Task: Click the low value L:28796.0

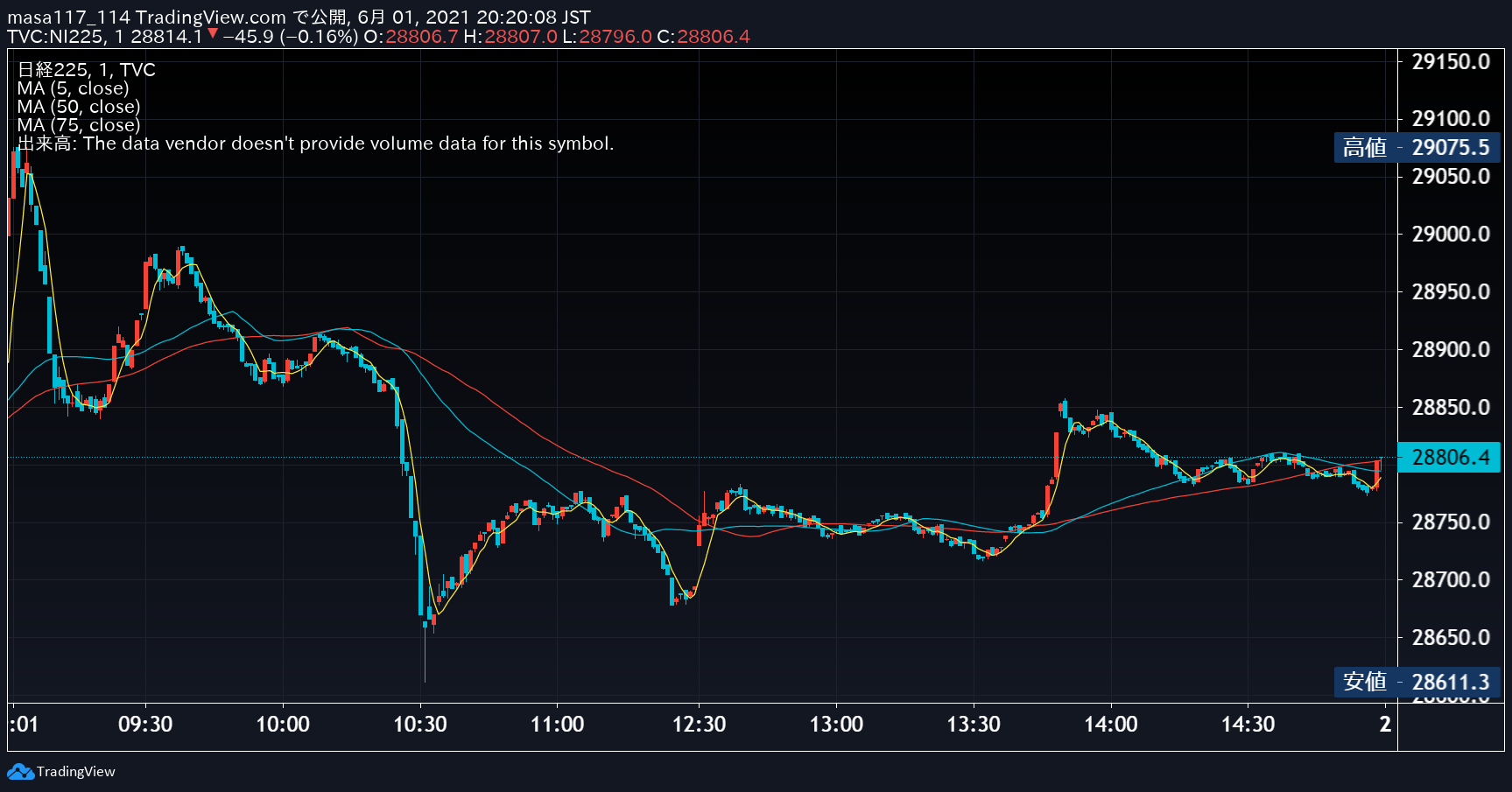Action: coord(607,37)
